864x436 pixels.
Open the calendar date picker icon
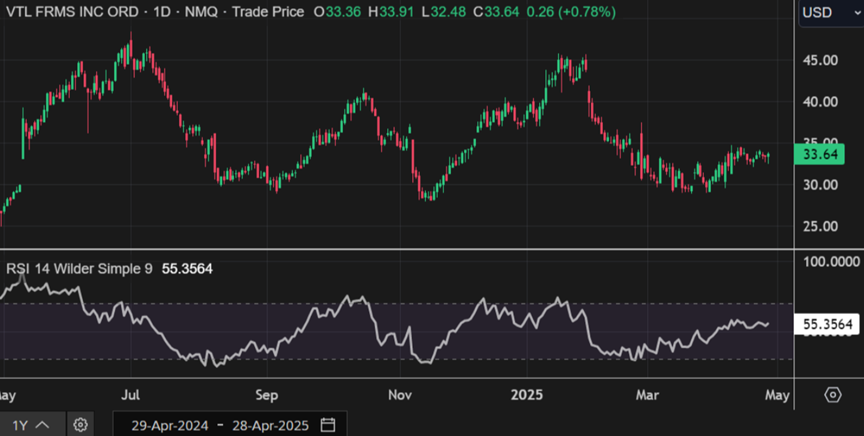(327, 425)
